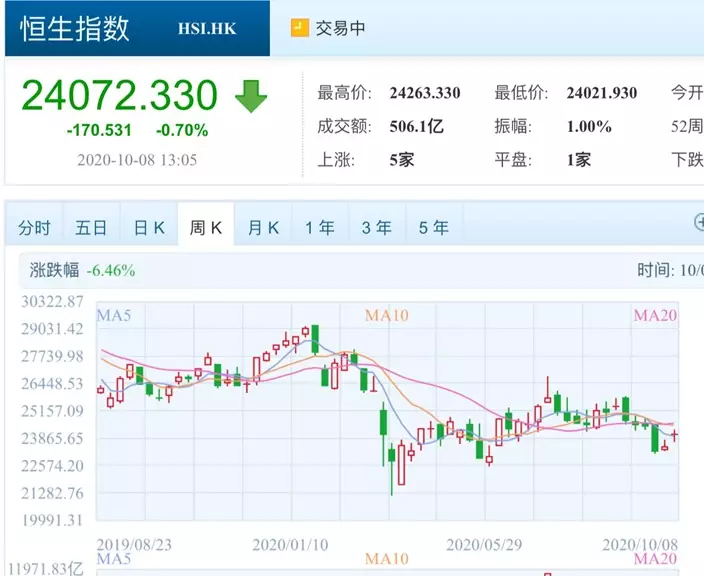Select the 周K weekly candlestick tab
Screen dimensions: 704x576
click(x=206, y=228)
